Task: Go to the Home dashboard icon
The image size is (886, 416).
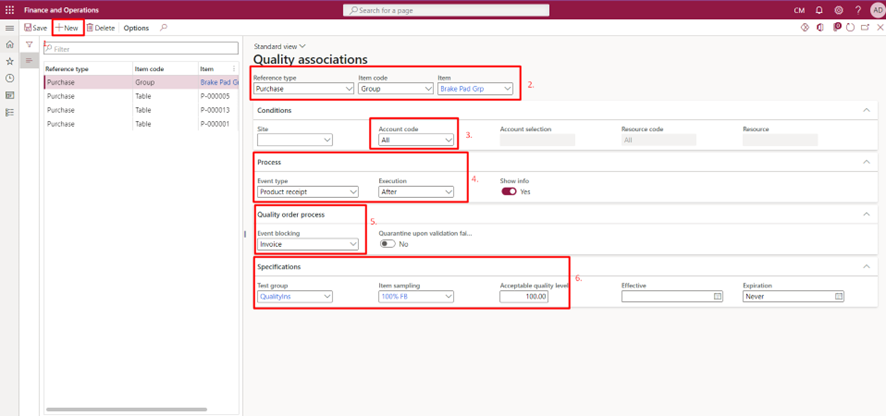Action: click(x=9, y=44)
